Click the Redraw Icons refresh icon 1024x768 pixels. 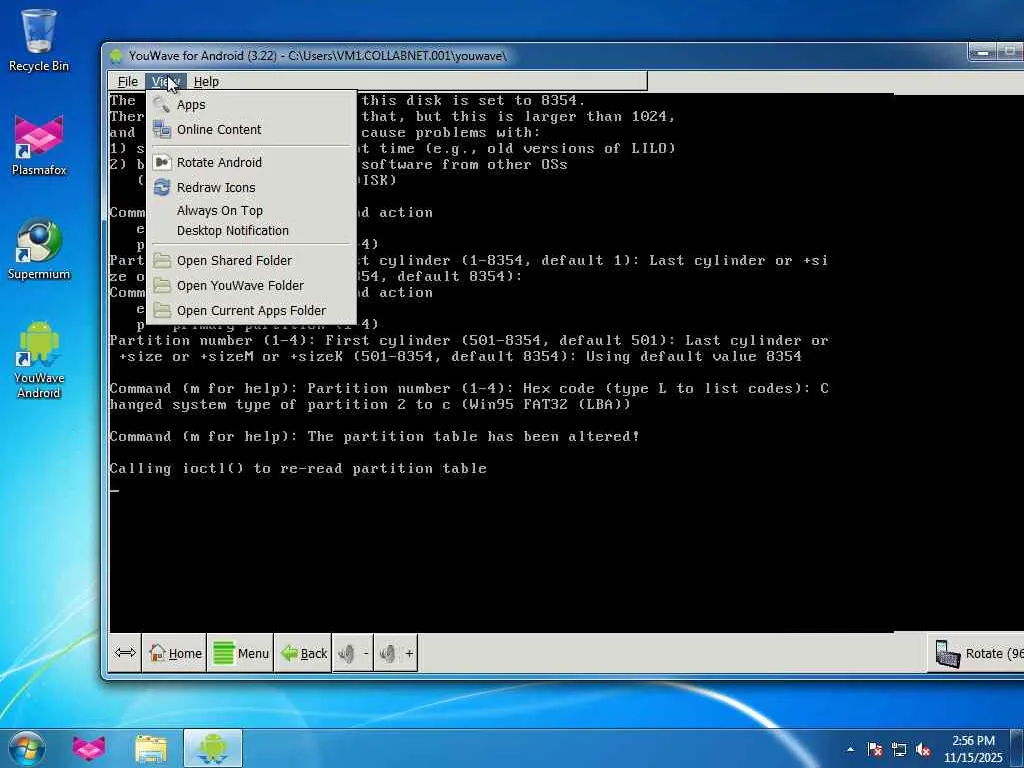pyautogui.click(x=161, y=187)
